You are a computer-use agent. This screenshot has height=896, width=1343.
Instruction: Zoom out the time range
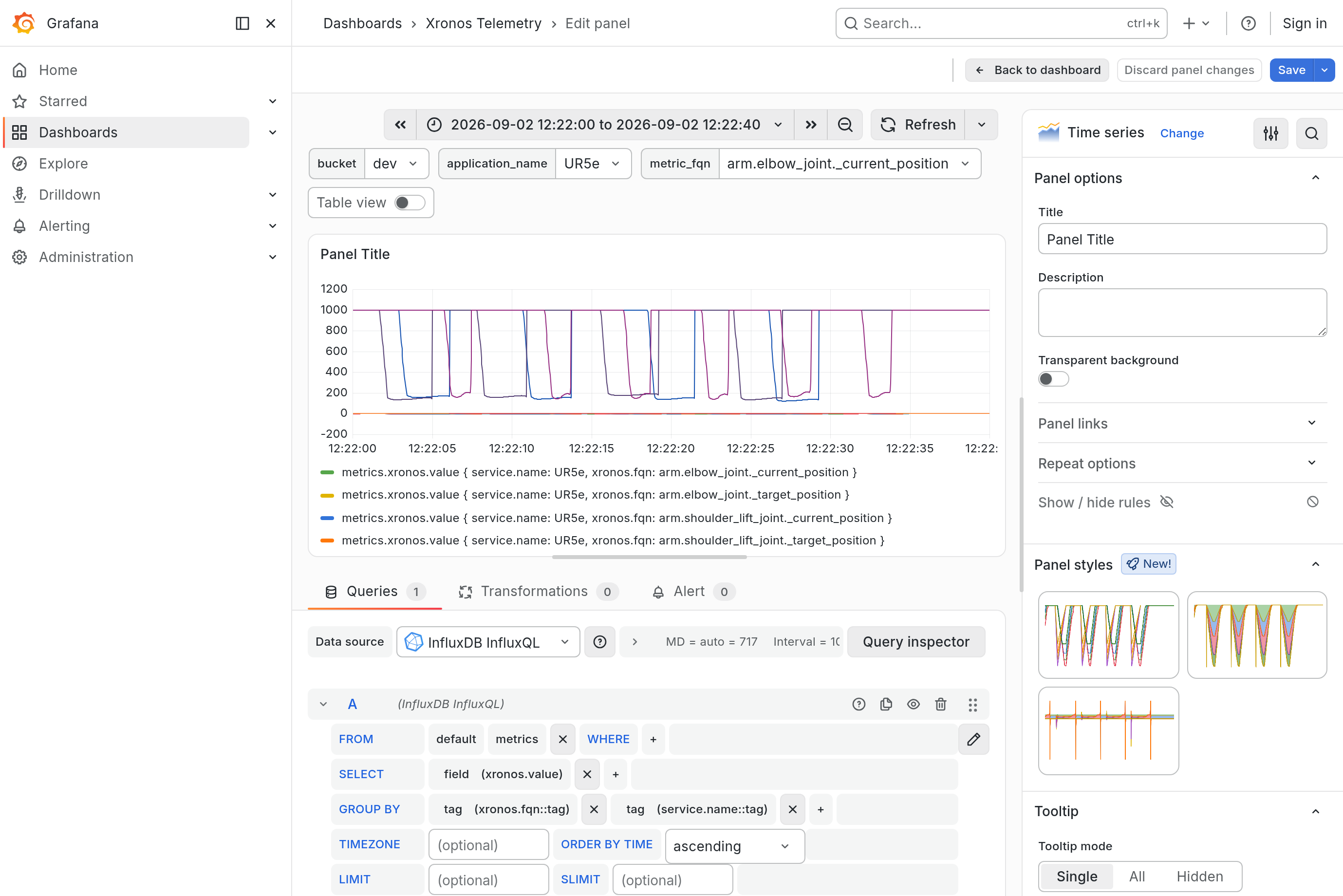pyautogui.click(x=845, y=125)
